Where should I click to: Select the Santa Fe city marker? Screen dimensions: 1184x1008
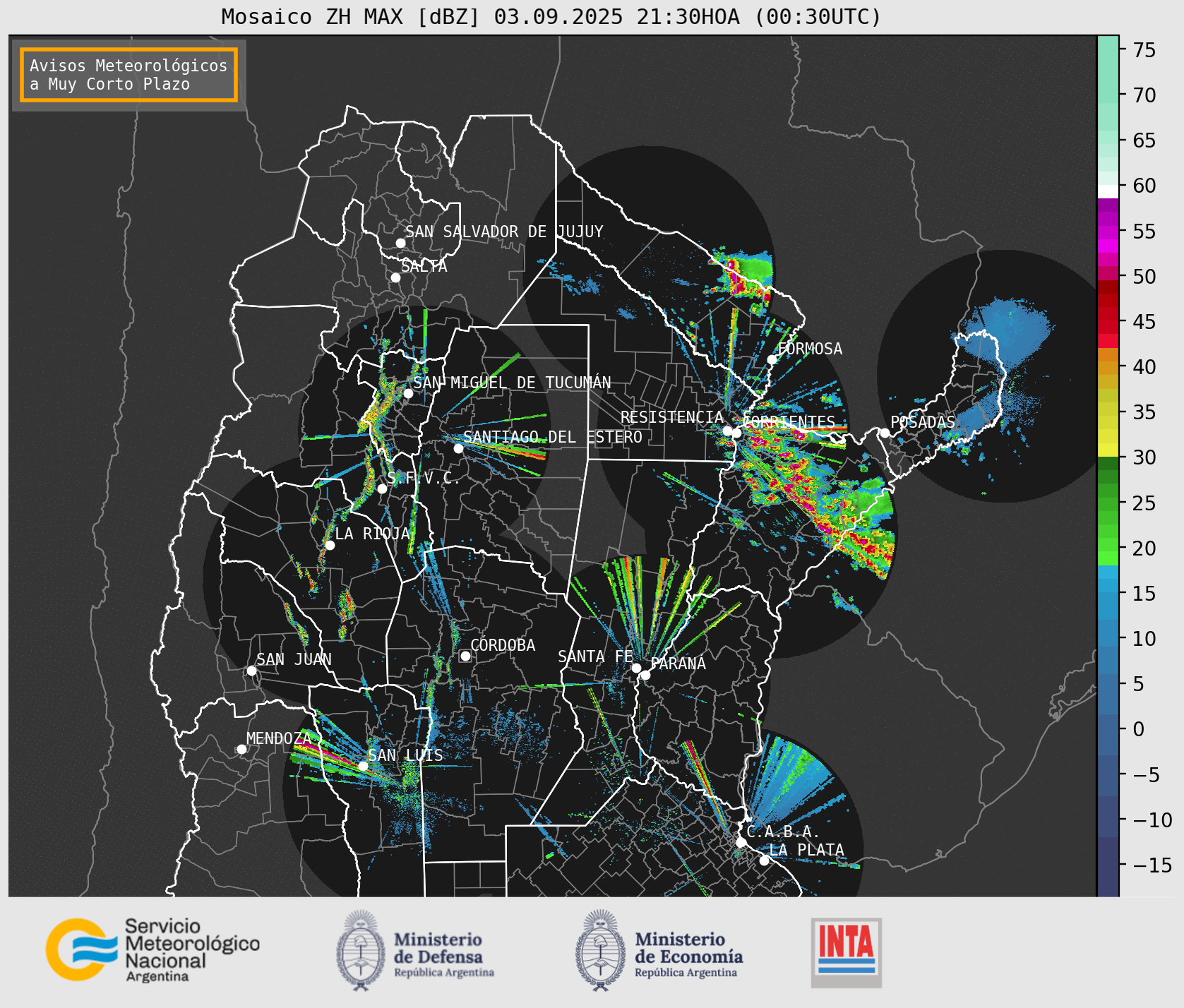[636, 668]
